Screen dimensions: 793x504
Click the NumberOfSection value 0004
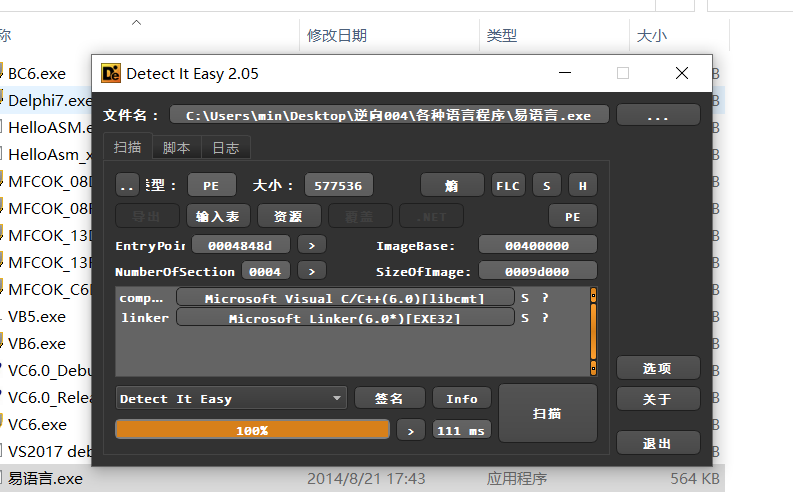[266, 271]
